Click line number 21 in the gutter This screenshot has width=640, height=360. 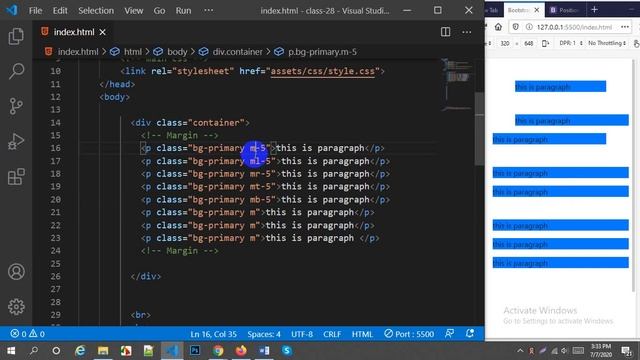[56, 212]
